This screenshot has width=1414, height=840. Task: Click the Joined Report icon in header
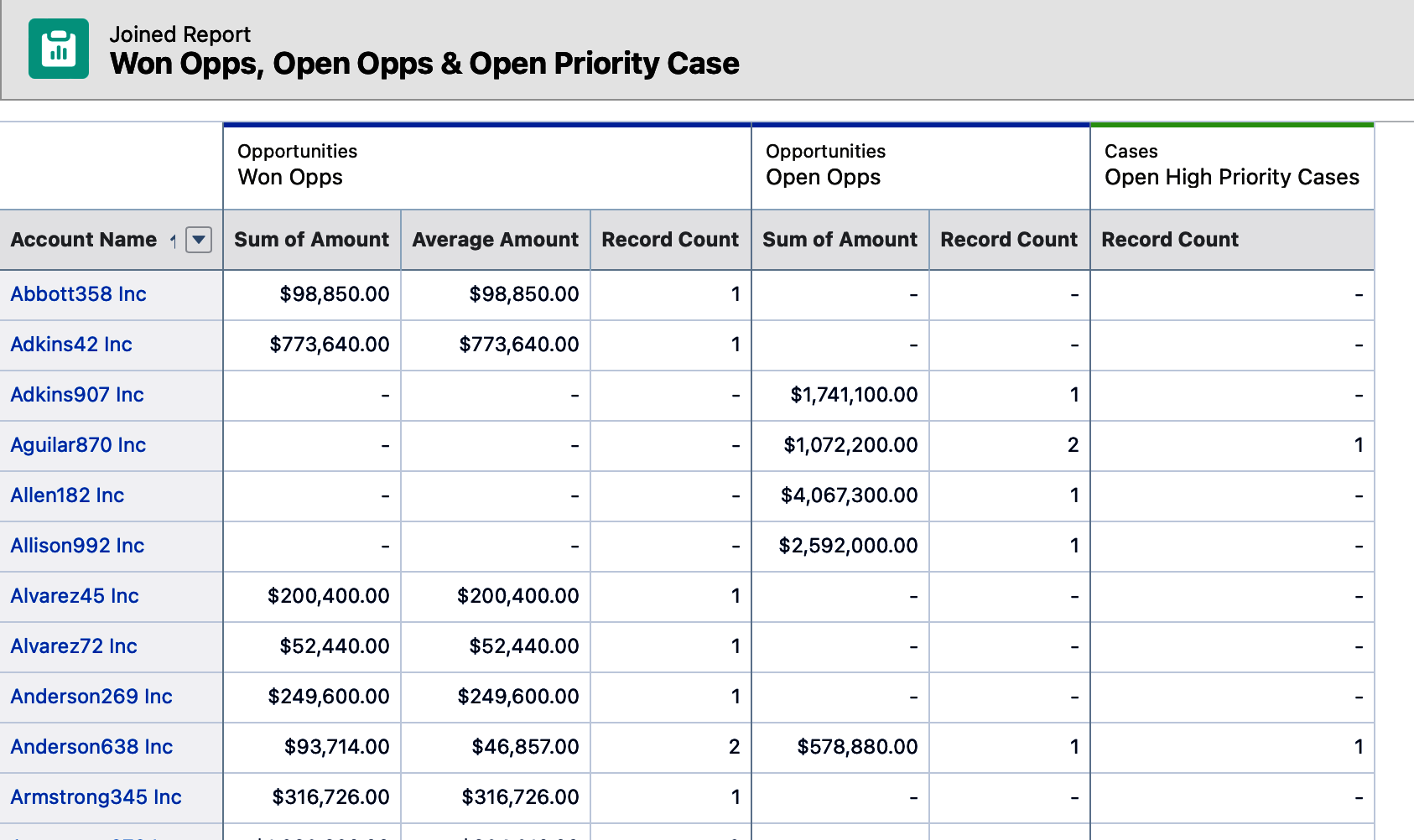pyautogui.click(x=59, y=49)
